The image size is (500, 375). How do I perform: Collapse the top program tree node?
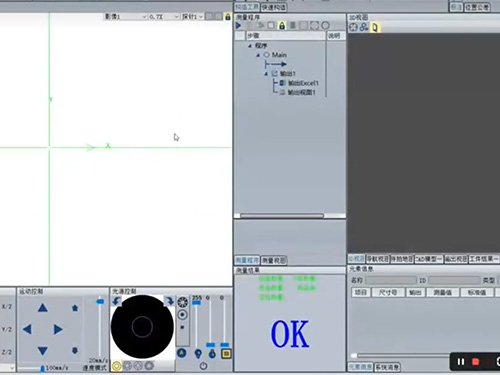pyautogui.click(x=250, y=46)
